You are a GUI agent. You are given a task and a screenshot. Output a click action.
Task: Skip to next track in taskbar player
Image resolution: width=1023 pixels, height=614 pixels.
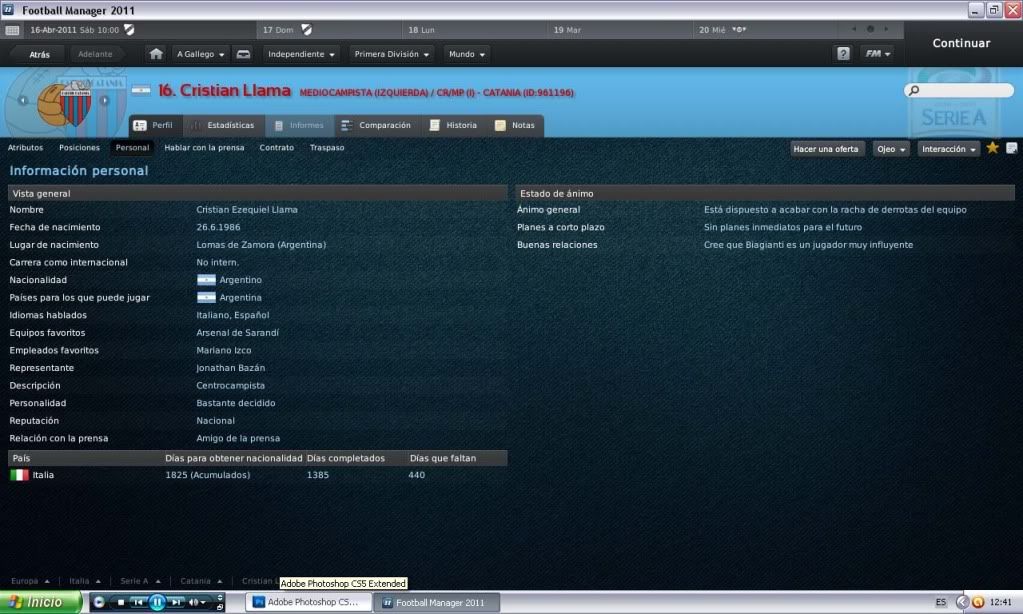tap(176, 602)
